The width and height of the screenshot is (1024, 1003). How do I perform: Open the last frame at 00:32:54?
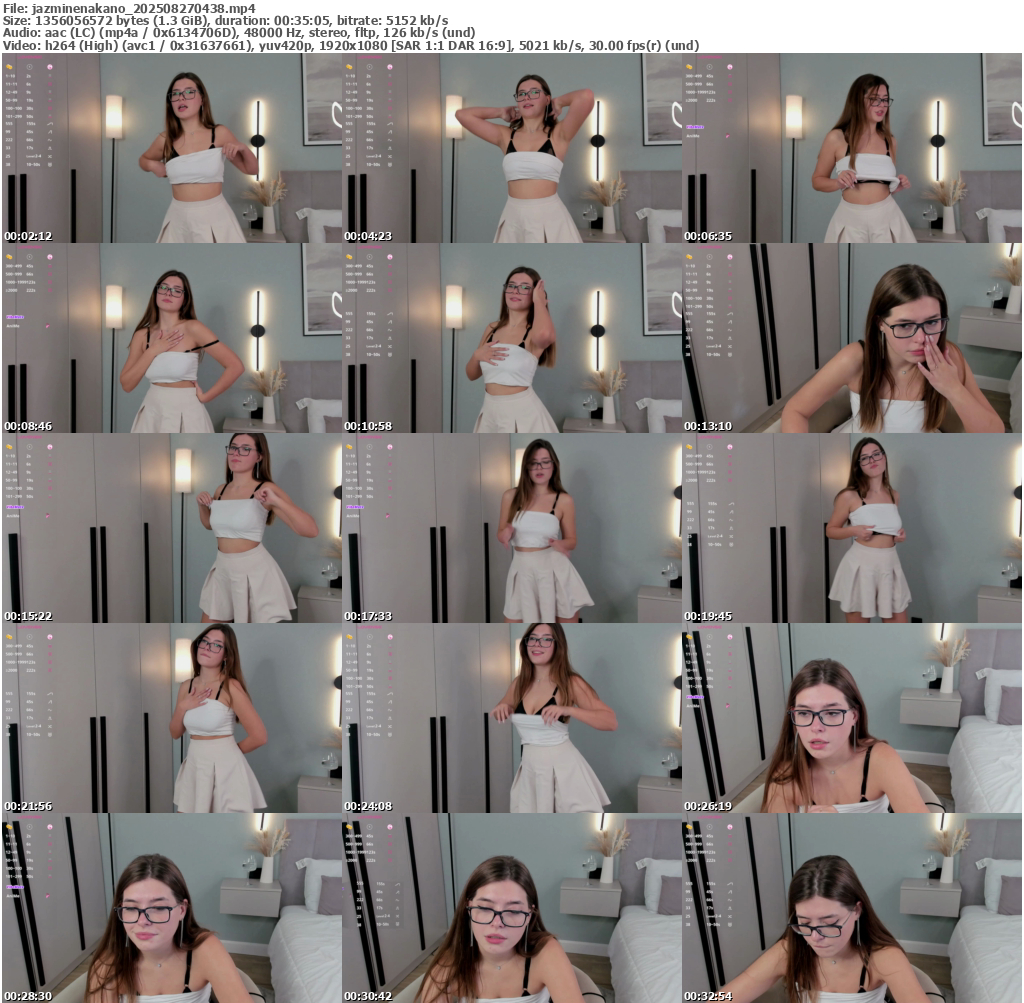click(x=852, y=908)
